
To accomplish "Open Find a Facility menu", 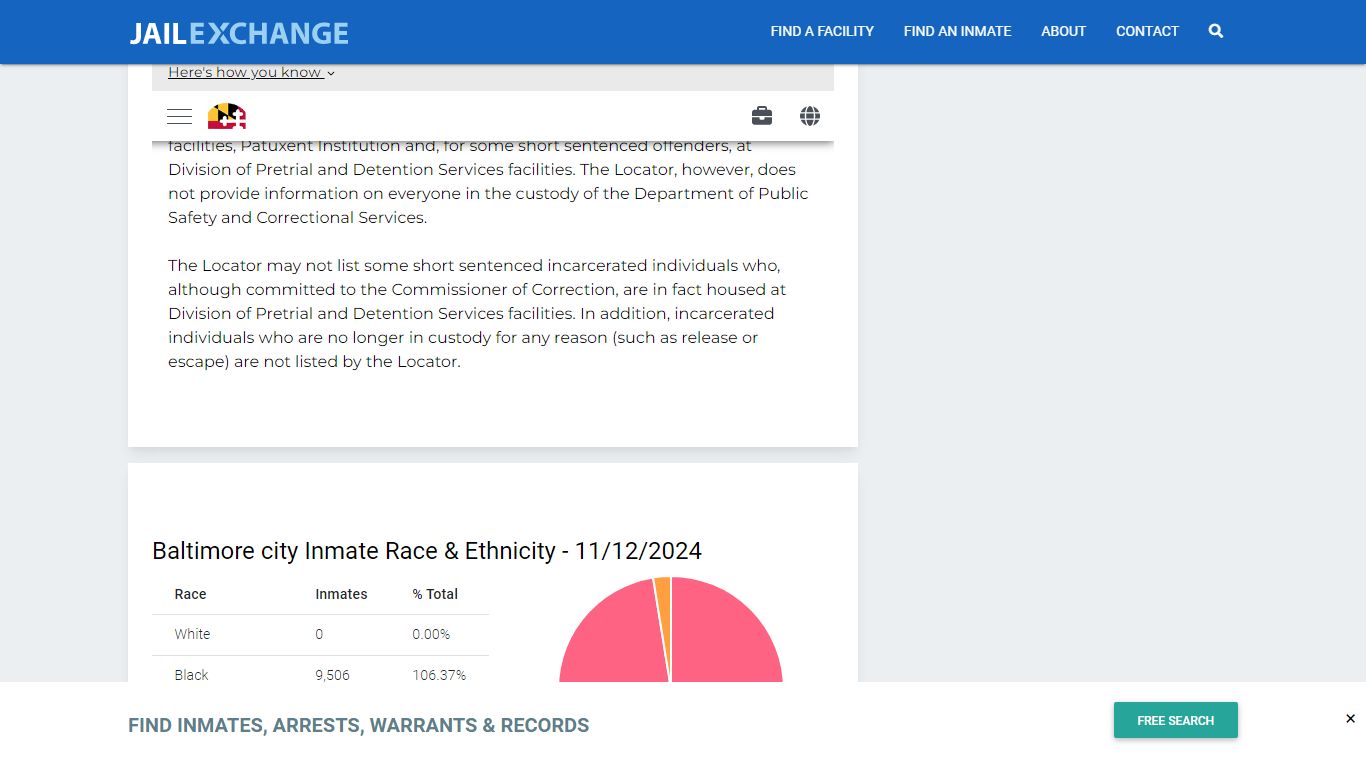I will 822,31.
